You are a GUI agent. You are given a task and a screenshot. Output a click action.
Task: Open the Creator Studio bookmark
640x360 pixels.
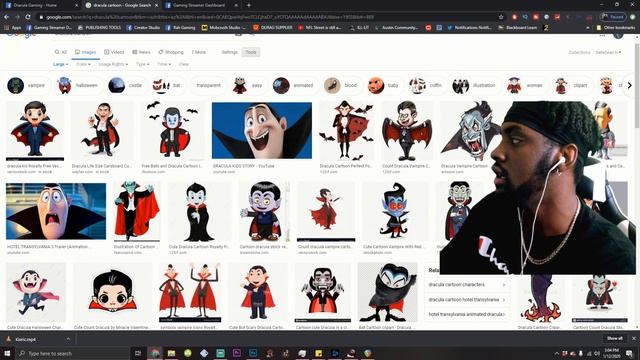143,27
